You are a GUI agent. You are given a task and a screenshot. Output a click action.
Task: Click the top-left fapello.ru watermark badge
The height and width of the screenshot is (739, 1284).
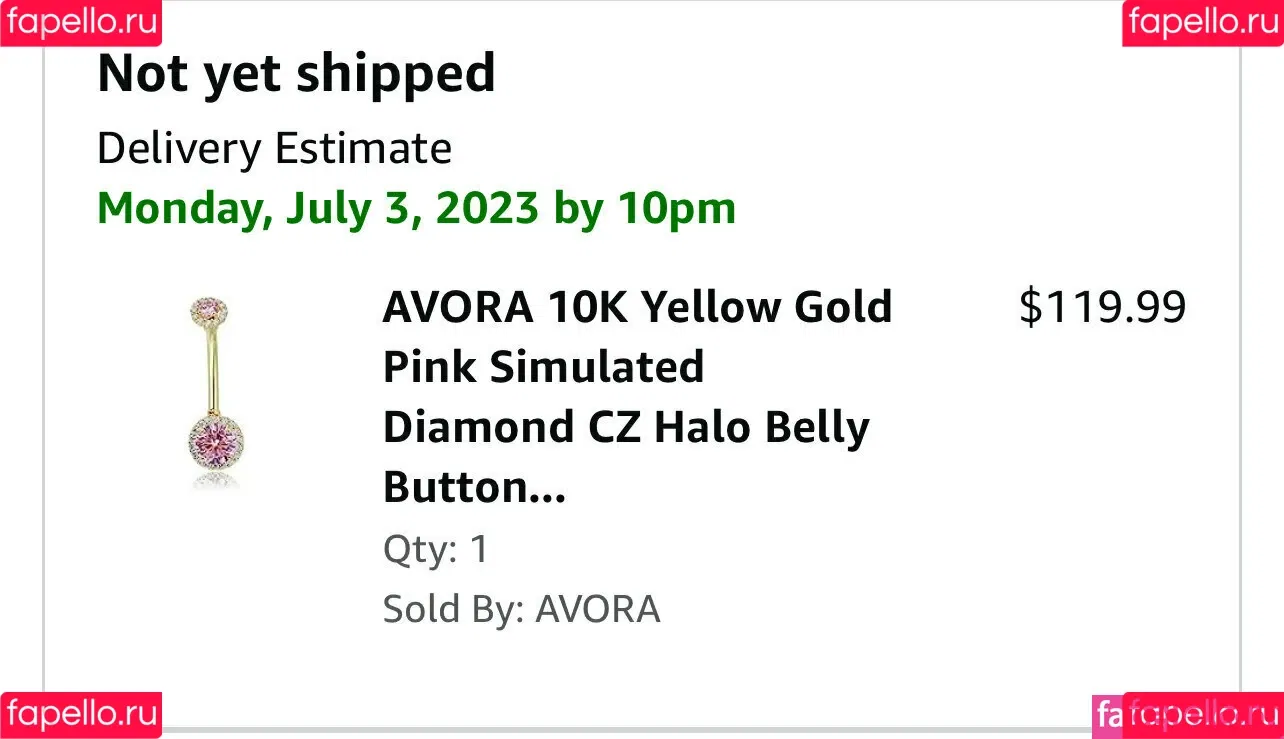tap(81, 22)
